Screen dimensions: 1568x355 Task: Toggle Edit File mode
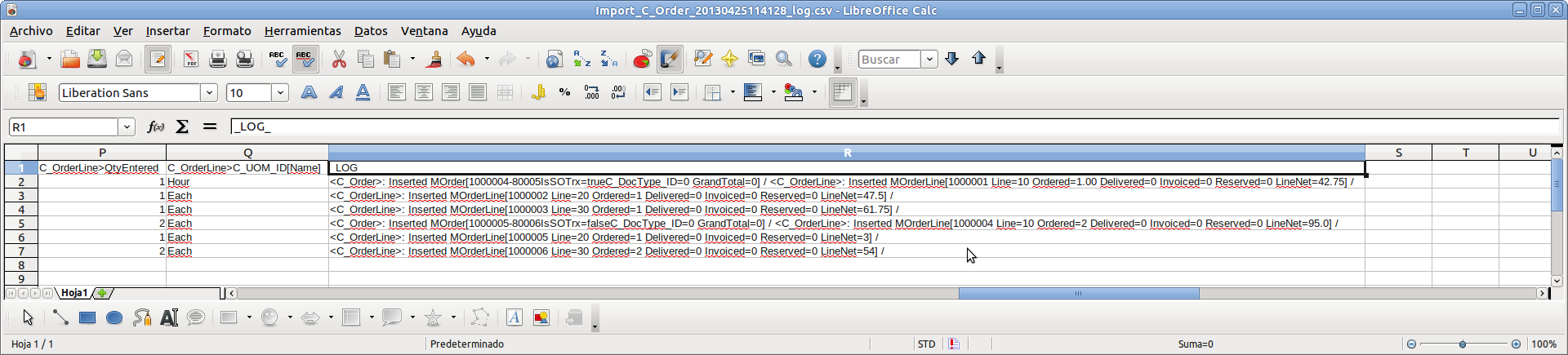tap(158, 60)
